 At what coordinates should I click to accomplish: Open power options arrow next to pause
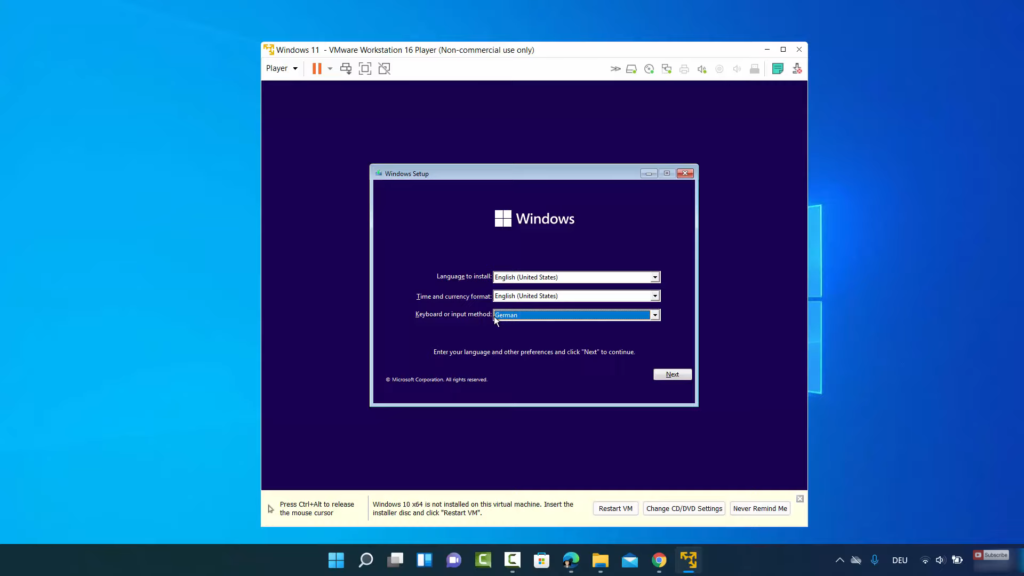click(330, 69)
